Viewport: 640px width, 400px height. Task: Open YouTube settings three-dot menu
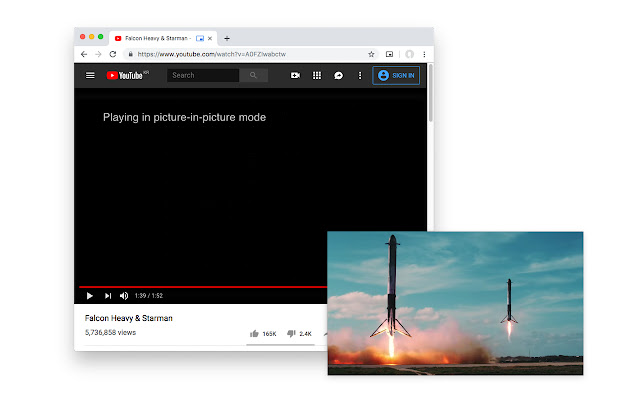point(360,76)
